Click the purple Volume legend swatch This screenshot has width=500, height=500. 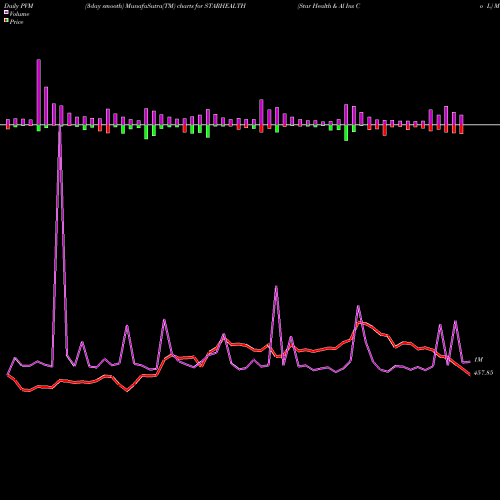point(6,12)
